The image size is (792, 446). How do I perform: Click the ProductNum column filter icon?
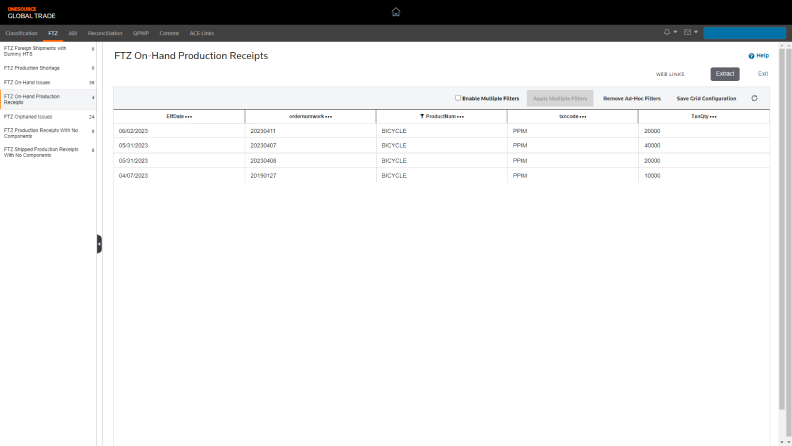[x=422, y=117]
